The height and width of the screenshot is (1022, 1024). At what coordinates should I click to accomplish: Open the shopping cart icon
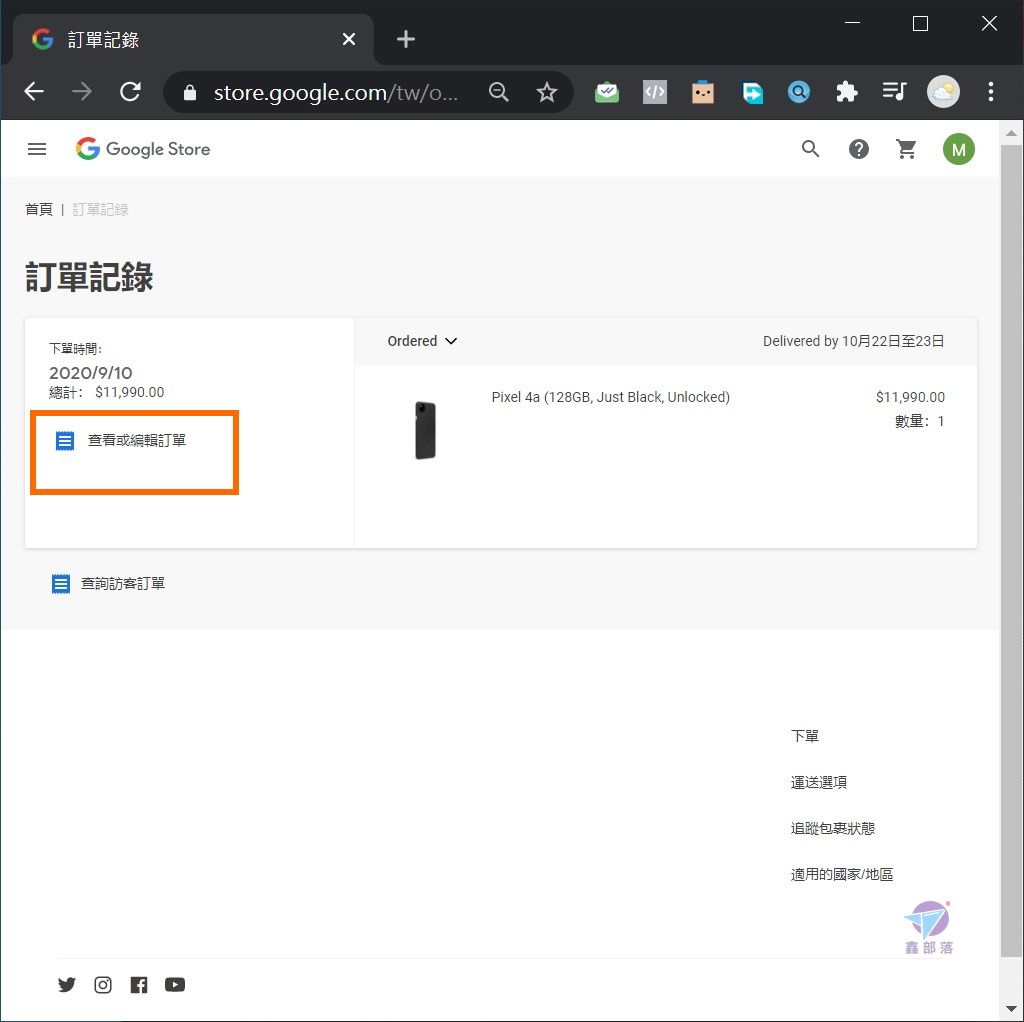[x=906, y=149]
